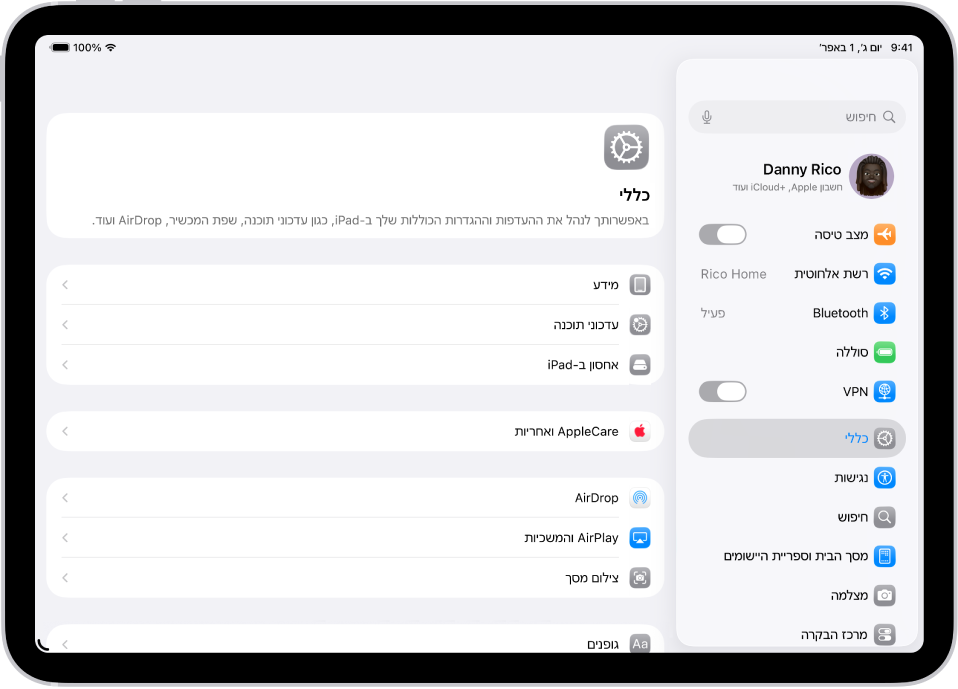Tap the Control Center (מרכז הבקרה) icon
Image resolution: width=958 pixels, height=689 pixels.
884,635
